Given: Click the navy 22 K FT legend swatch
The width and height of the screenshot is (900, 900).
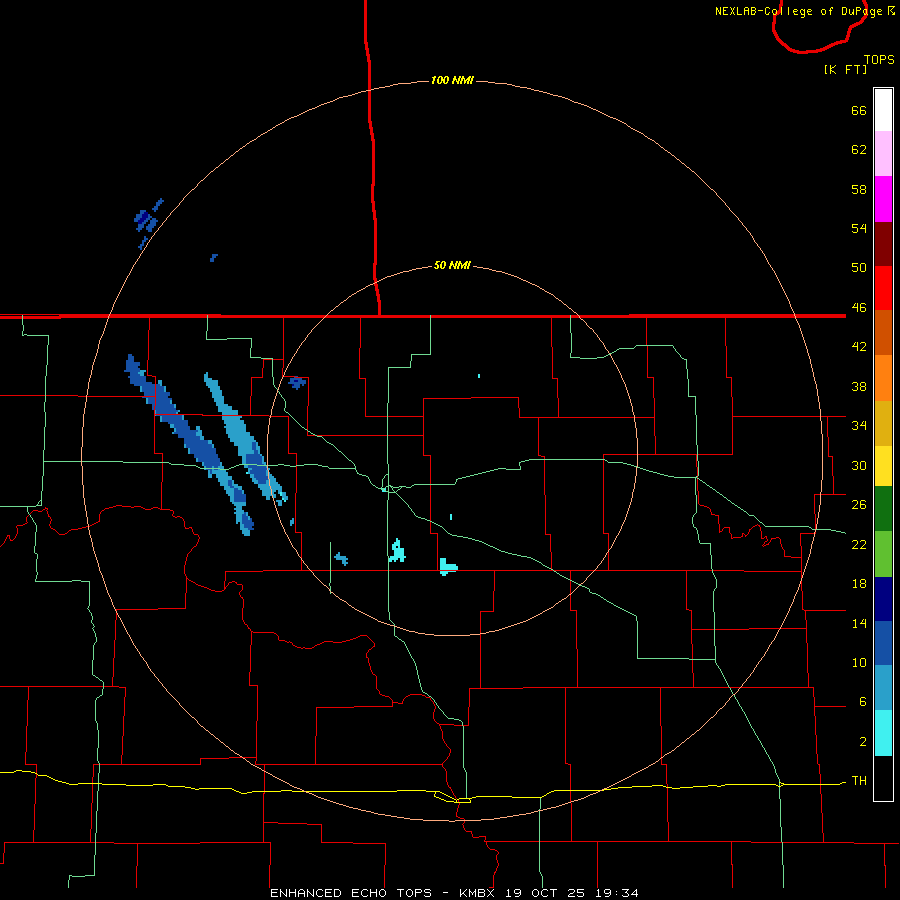Looking at the screenshot, I should click(883, 599).
